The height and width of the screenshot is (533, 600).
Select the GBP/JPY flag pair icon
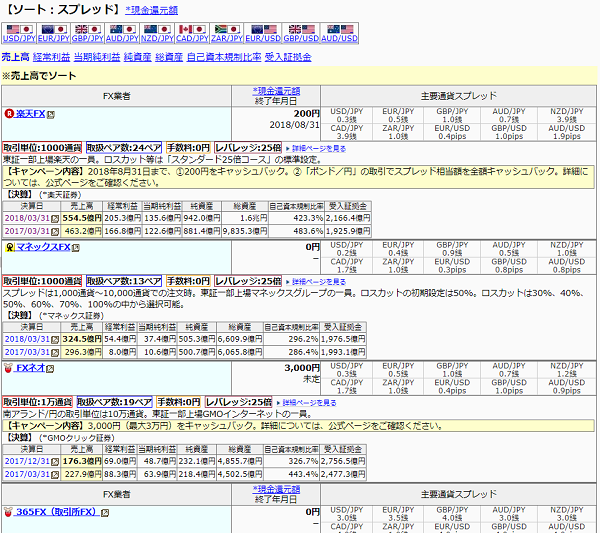click(x=88, y=29)
